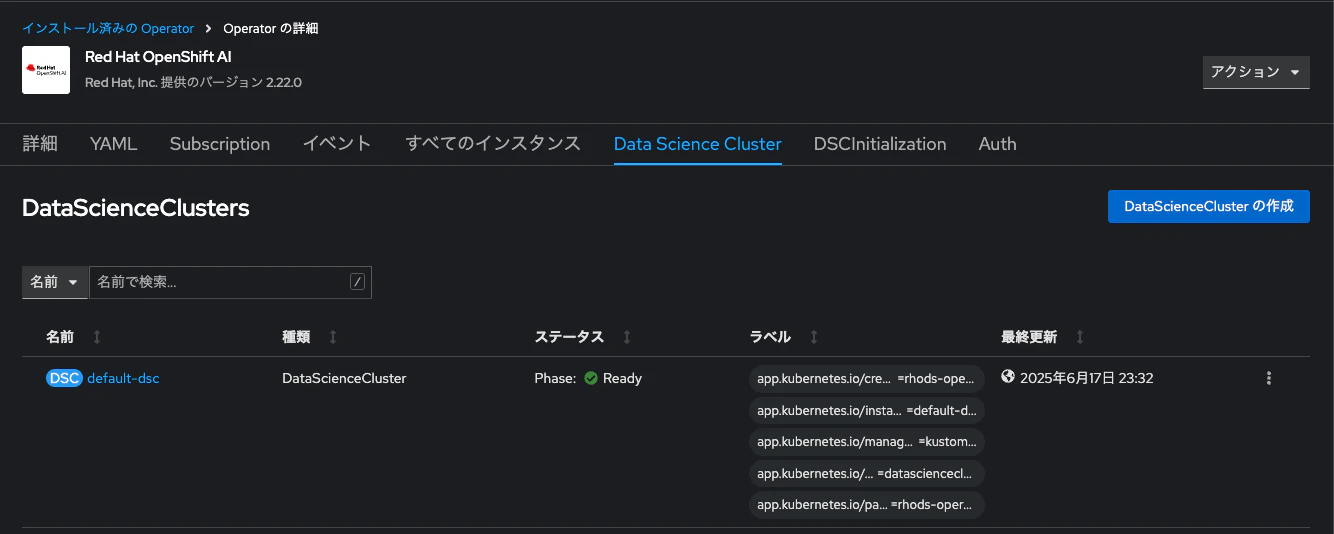Screen dimensions: 1334x534
Task: Click the DSC resource badge
Action: point(65,378)
